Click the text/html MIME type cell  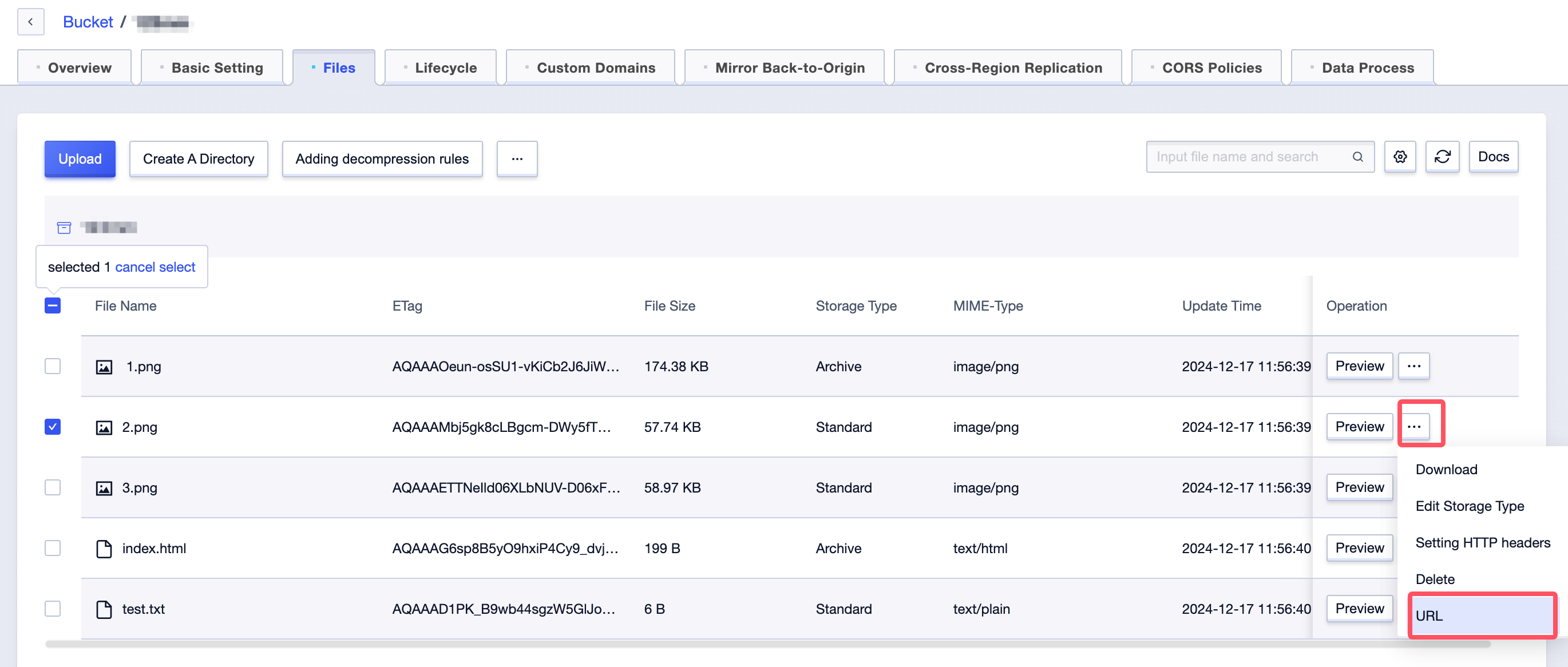[980, 549]
